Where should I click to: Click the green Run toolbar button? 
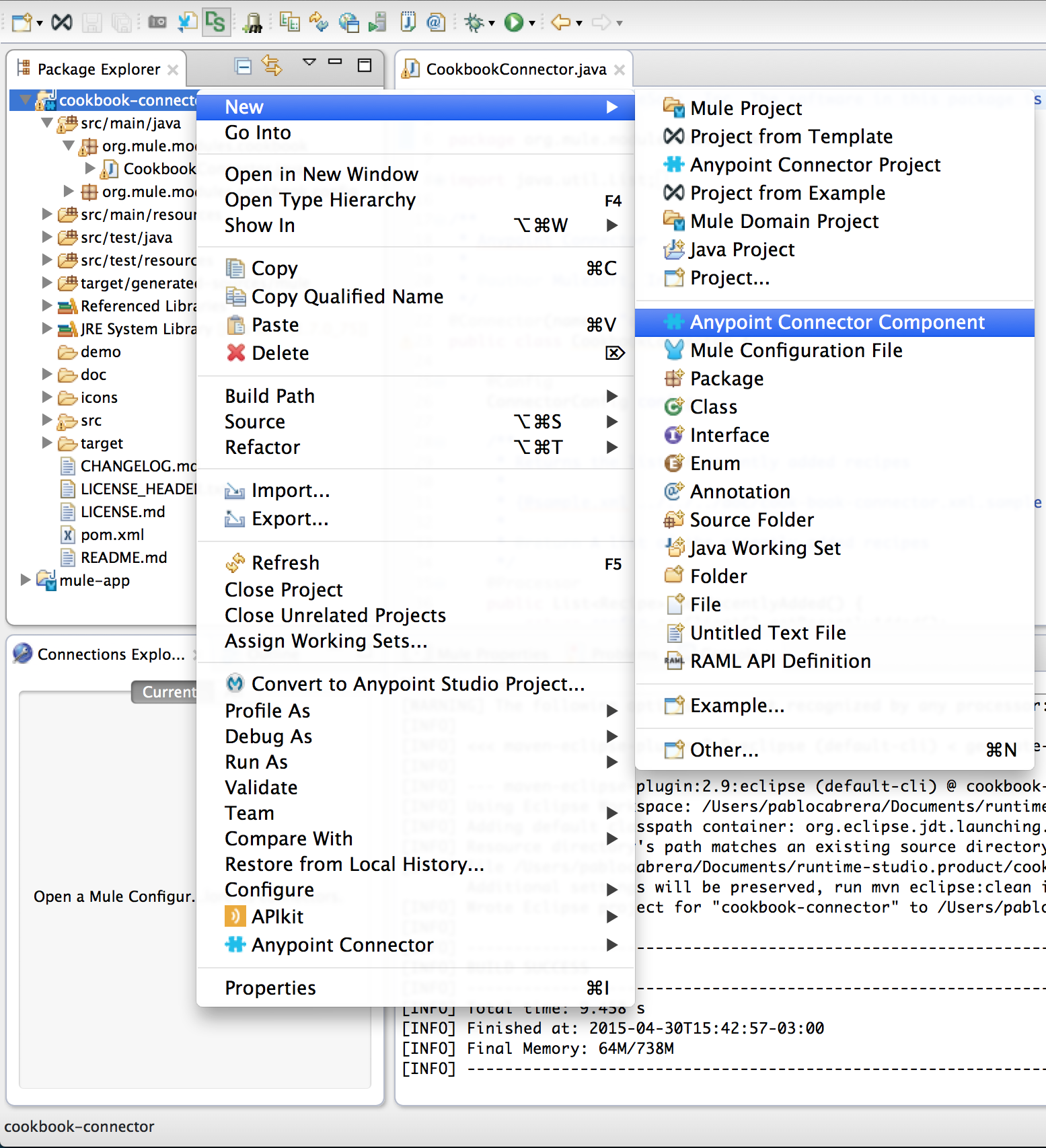514,22
